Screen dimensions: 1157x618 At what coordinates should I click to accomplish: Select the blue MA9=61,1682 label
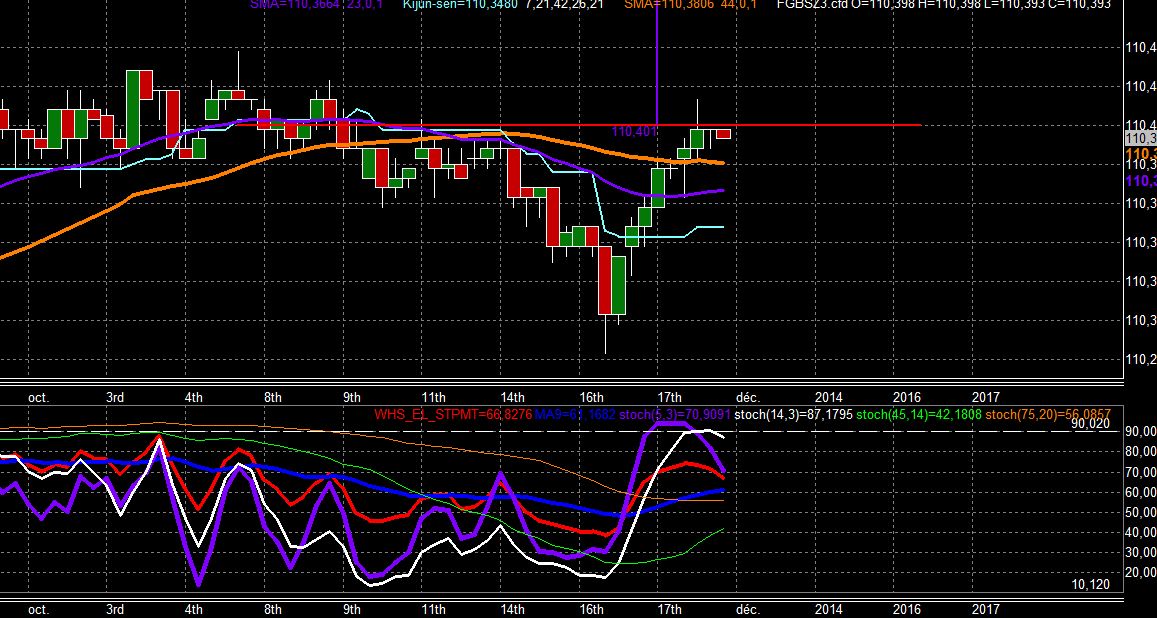(x=576, y=414)
